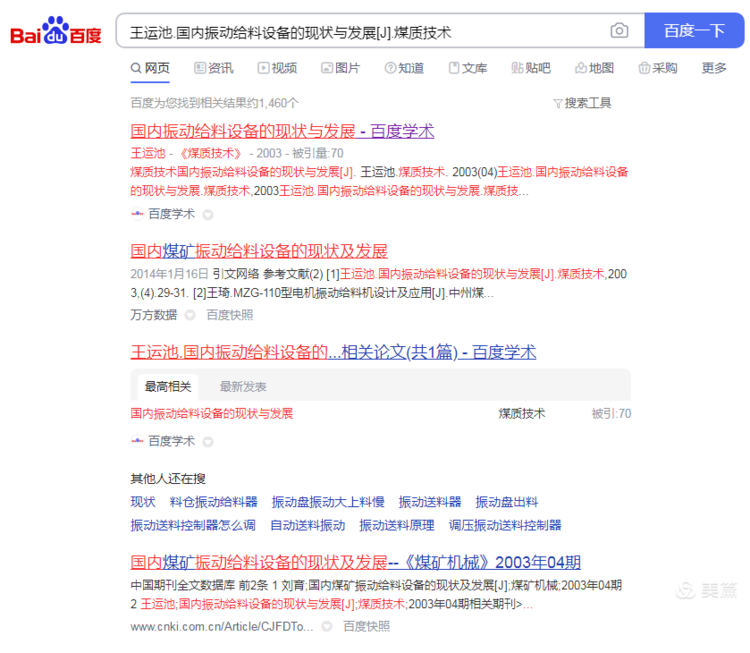This screenshot has height=653, width=750.
Task: Open 百度快照 for the 万方数据 result
Action: (230, 315)
